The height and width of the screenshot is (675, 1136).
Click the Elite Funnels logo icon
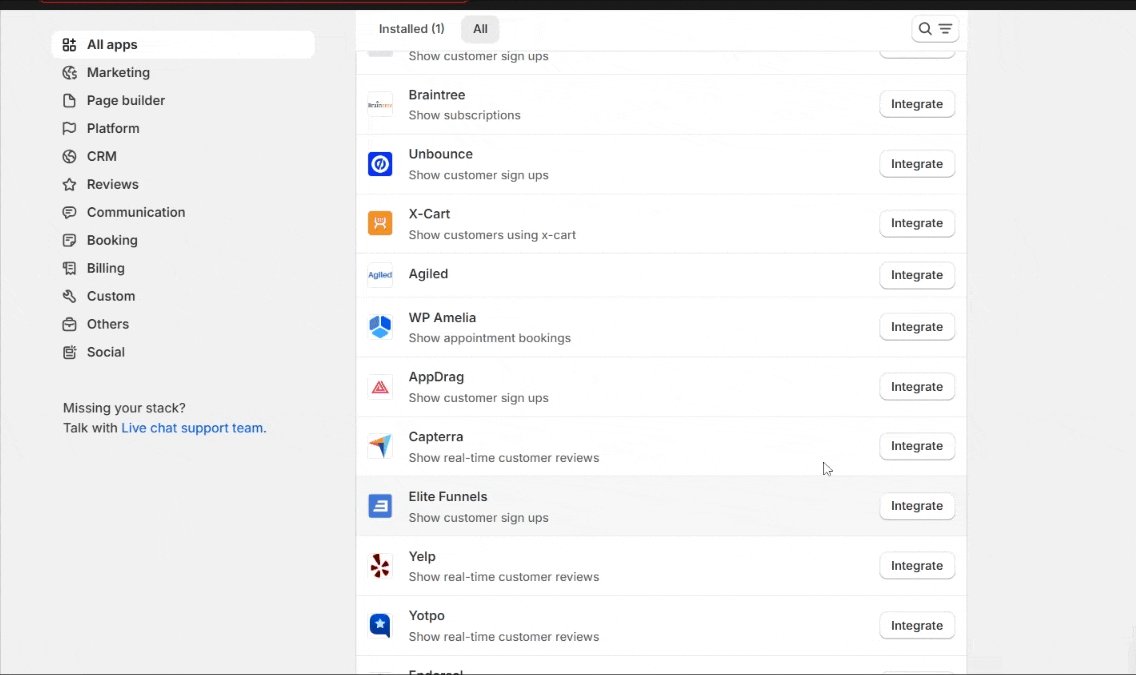[380, 506]
